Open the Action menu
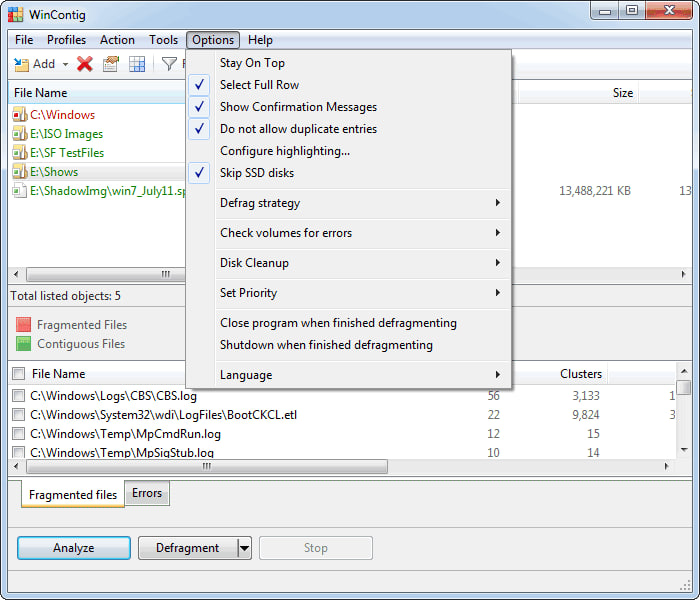Image resolution: width=700 pixels, height=600 pixels. (x=117, y=40)
